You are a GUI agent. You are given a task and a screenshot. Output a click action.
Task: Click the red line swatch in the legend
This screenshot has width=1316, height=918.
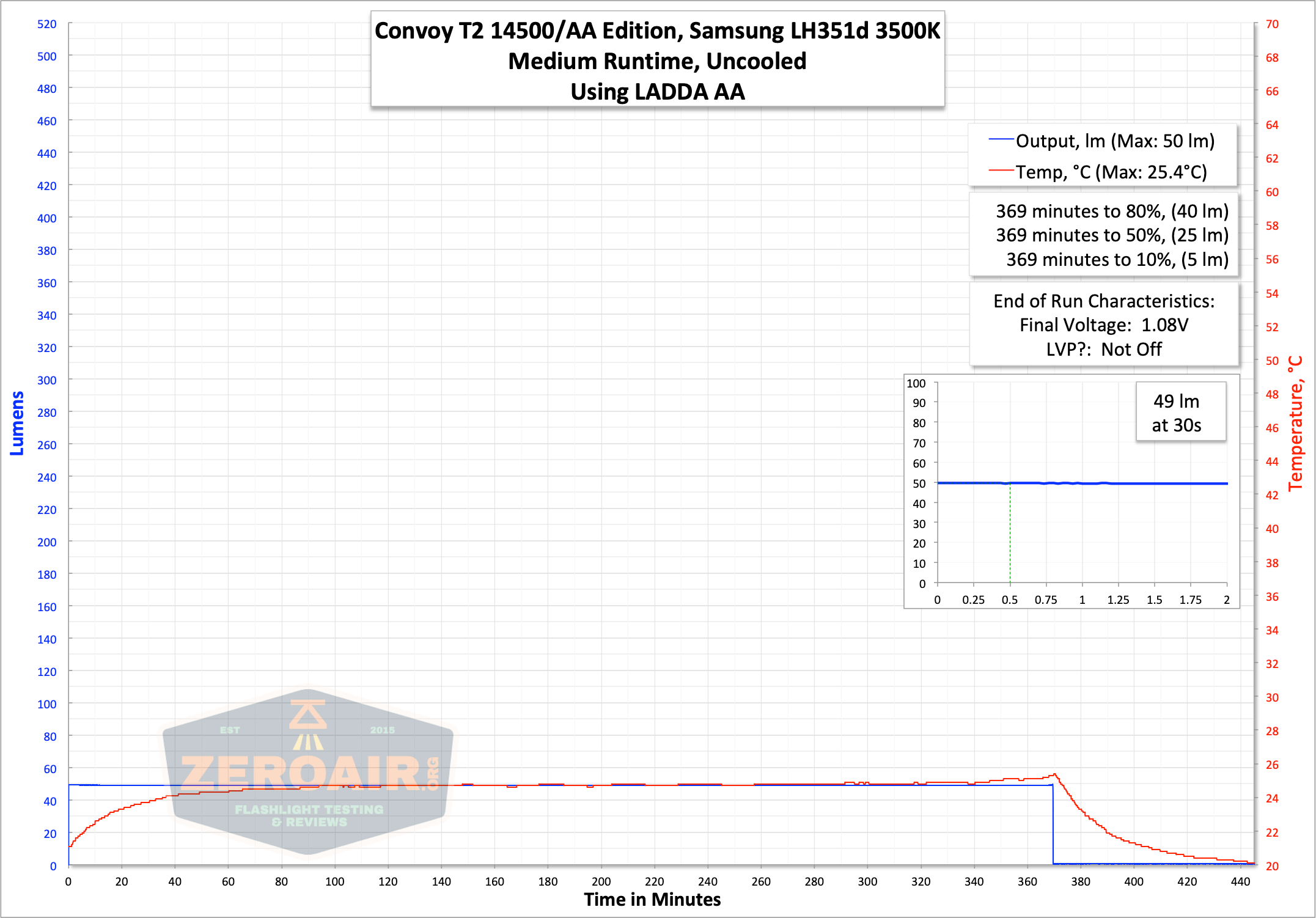point(1001,170)
